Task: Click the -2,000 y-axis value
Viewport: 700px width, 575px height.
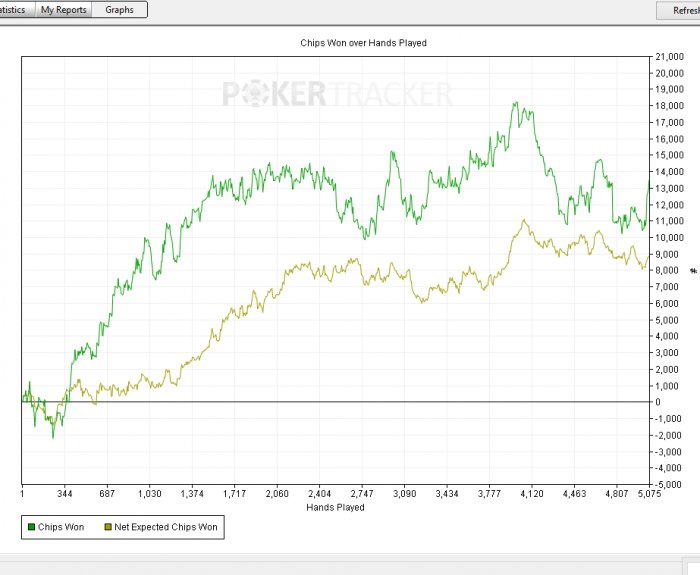Action: [x=668, y=435]
